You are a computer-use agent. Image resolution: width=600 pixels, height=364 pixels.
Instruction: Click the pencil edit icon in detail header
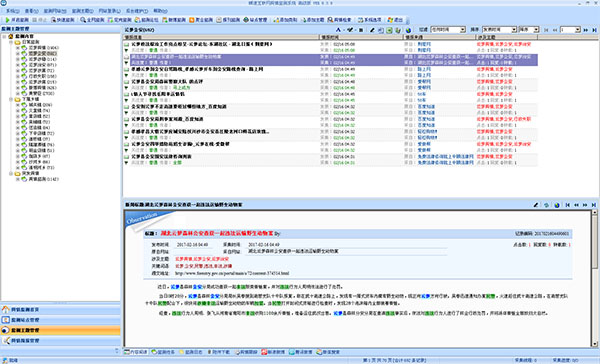pyautogui.click(x=536, y=205)
